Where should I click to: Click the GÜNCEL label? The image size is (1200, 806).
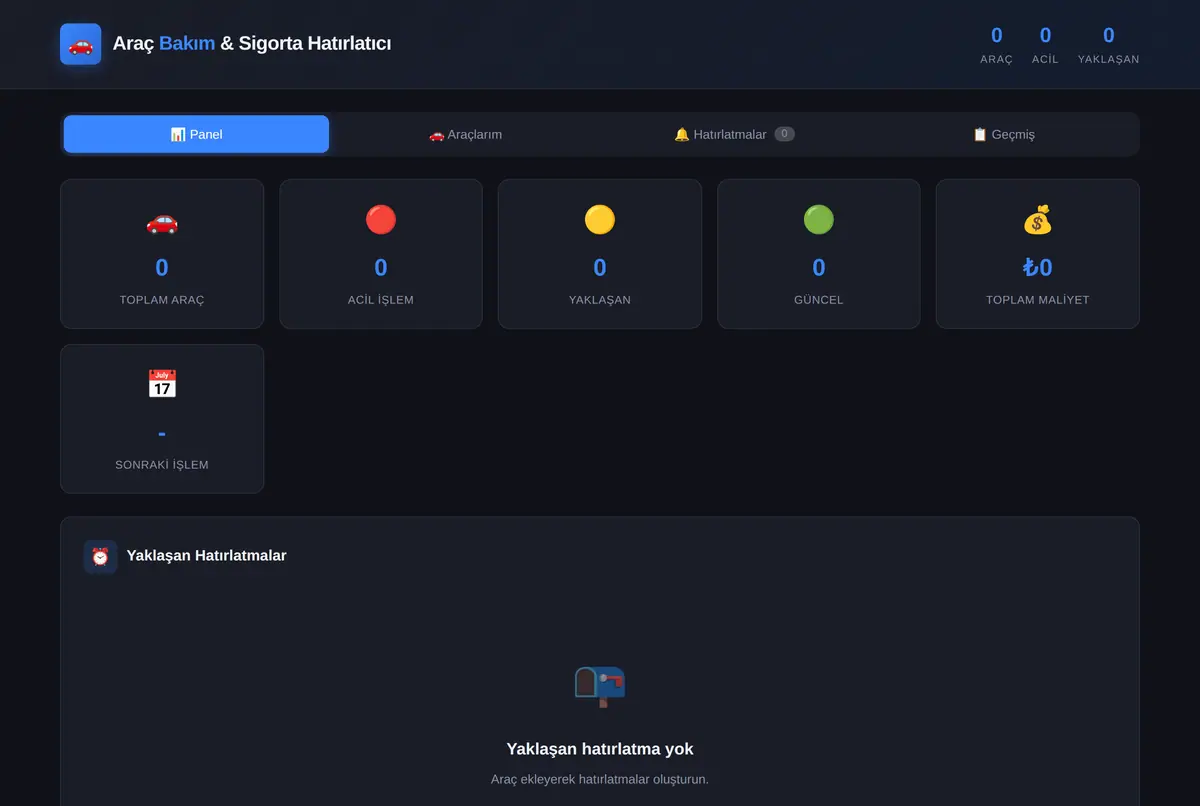819,300
